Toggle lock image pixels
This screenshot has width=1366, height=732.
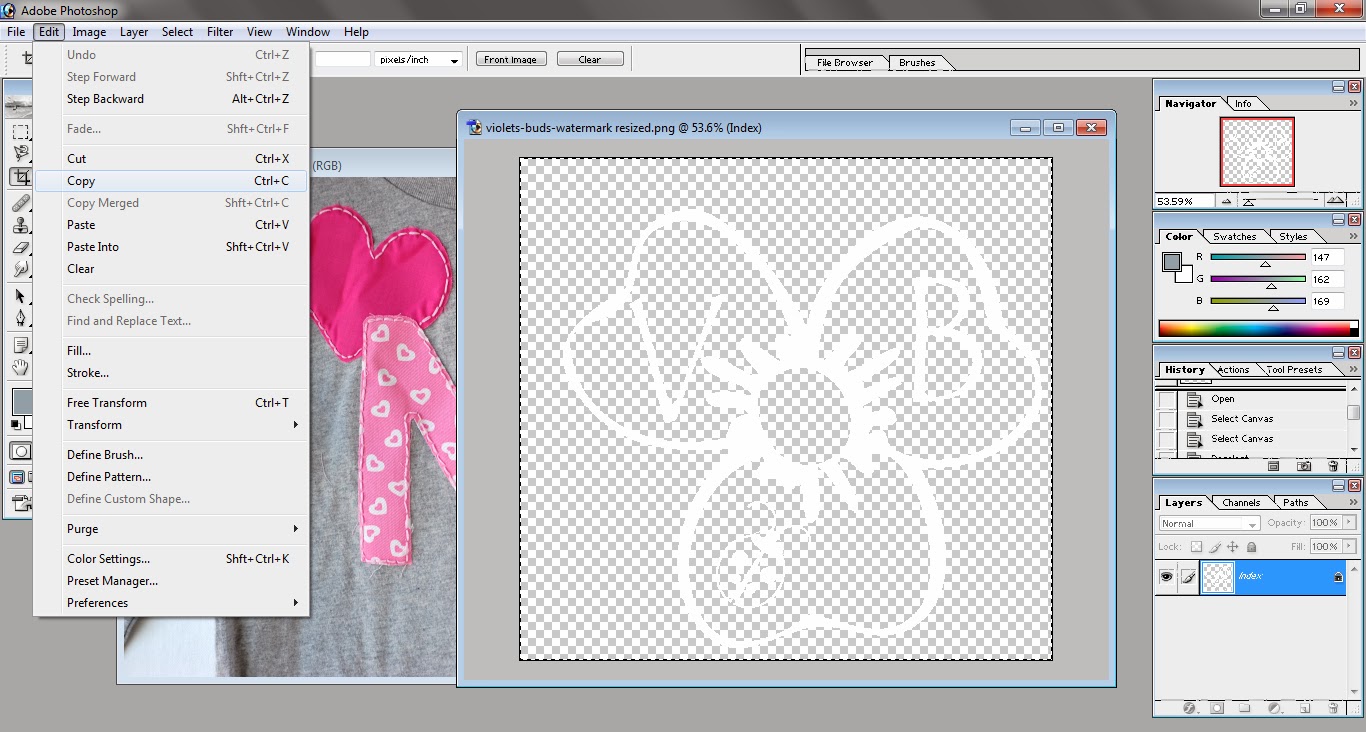(1215, 547)
